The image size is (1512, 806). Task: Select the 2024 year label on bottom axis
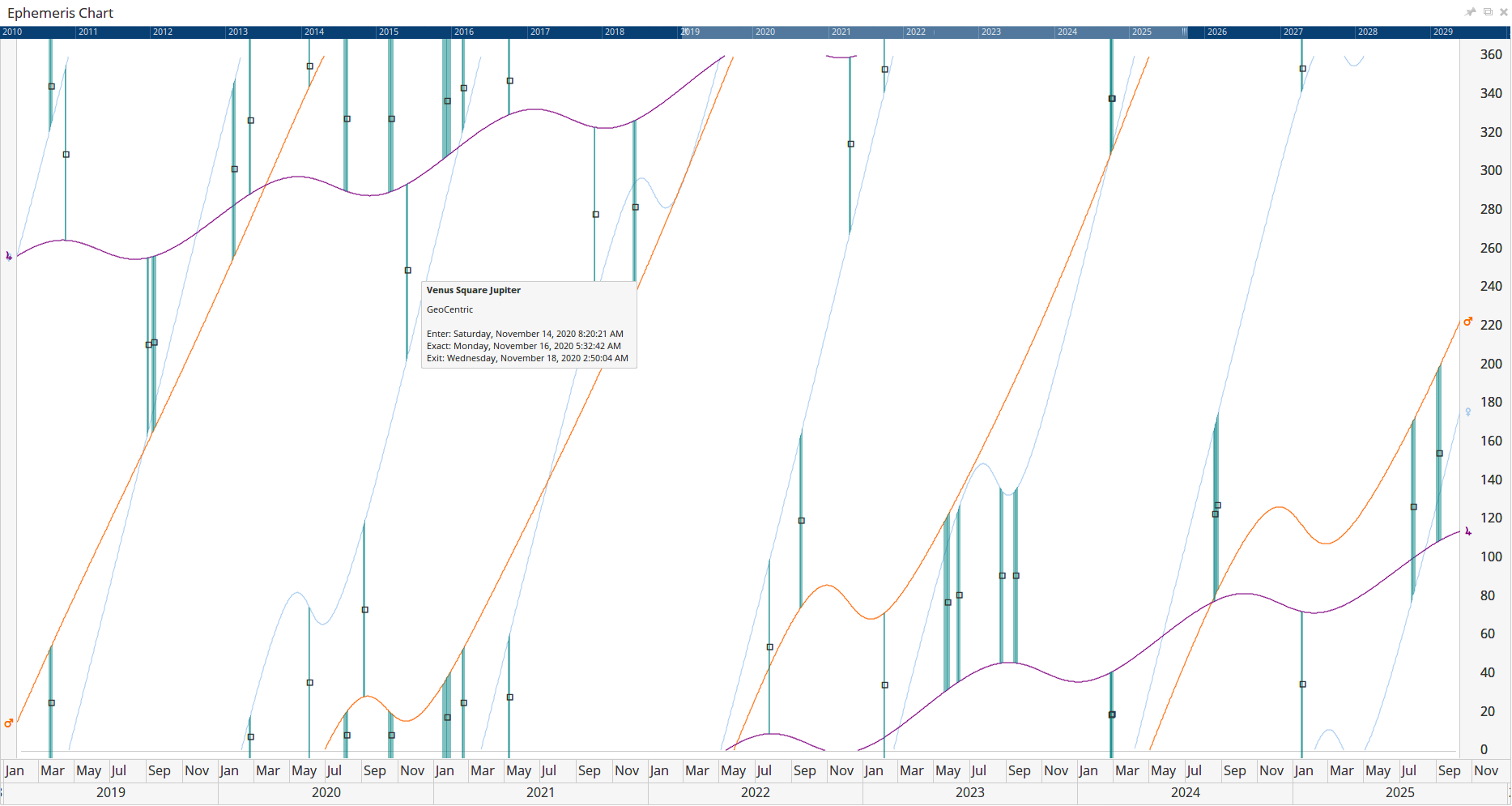[x=1186, y=792]
